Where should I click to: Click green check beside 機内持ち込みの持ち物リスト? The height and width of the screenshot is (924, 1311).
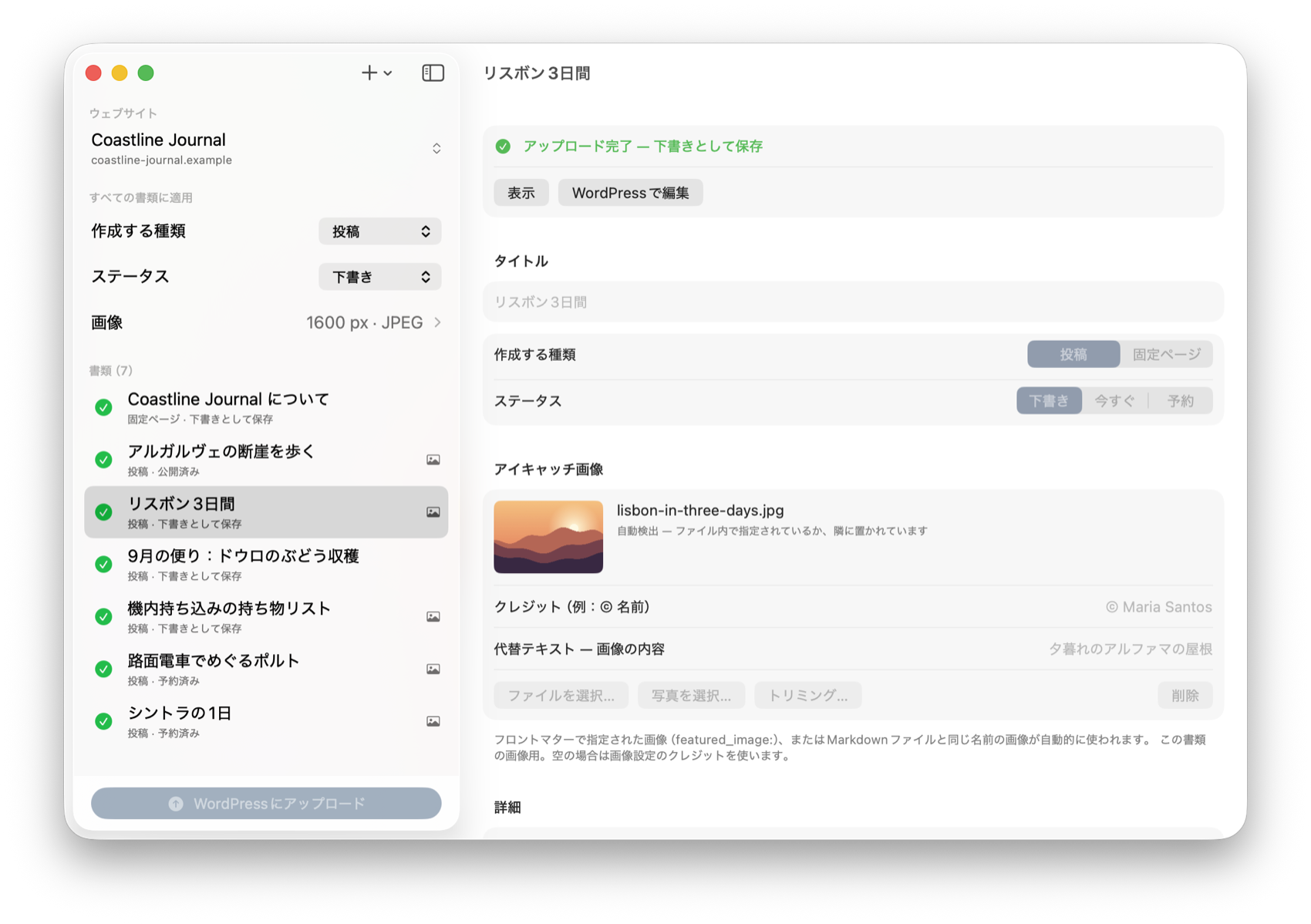(x=103, y=617)
